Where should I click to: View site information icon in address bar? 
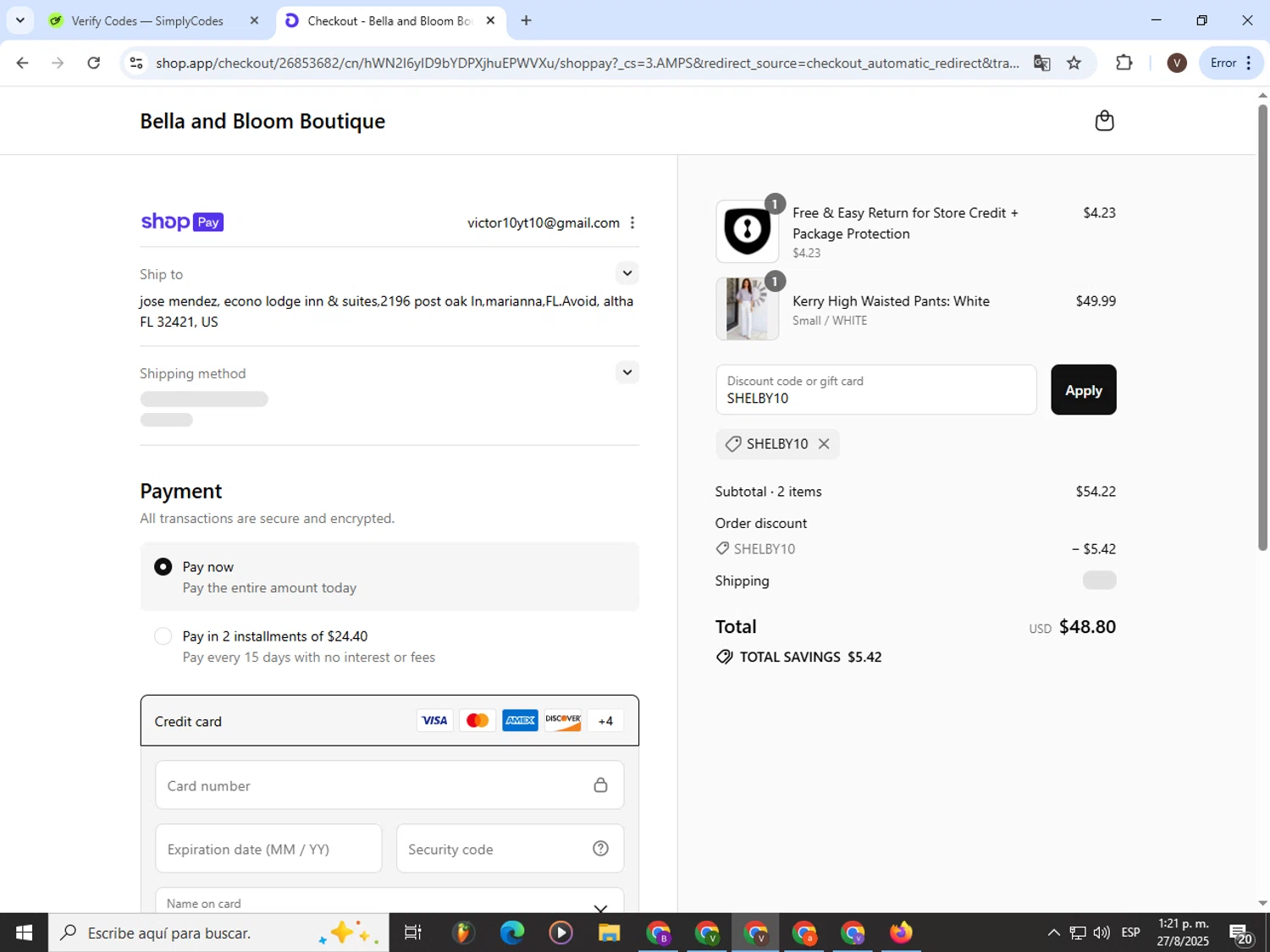136,63
